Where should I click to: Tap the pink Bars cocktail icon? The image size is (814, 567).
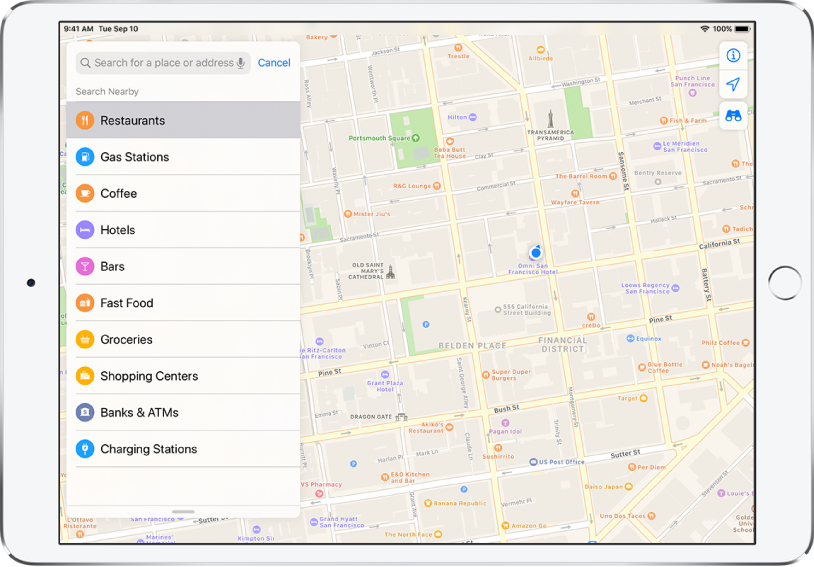pyautogui.click(x=85, y=267)
